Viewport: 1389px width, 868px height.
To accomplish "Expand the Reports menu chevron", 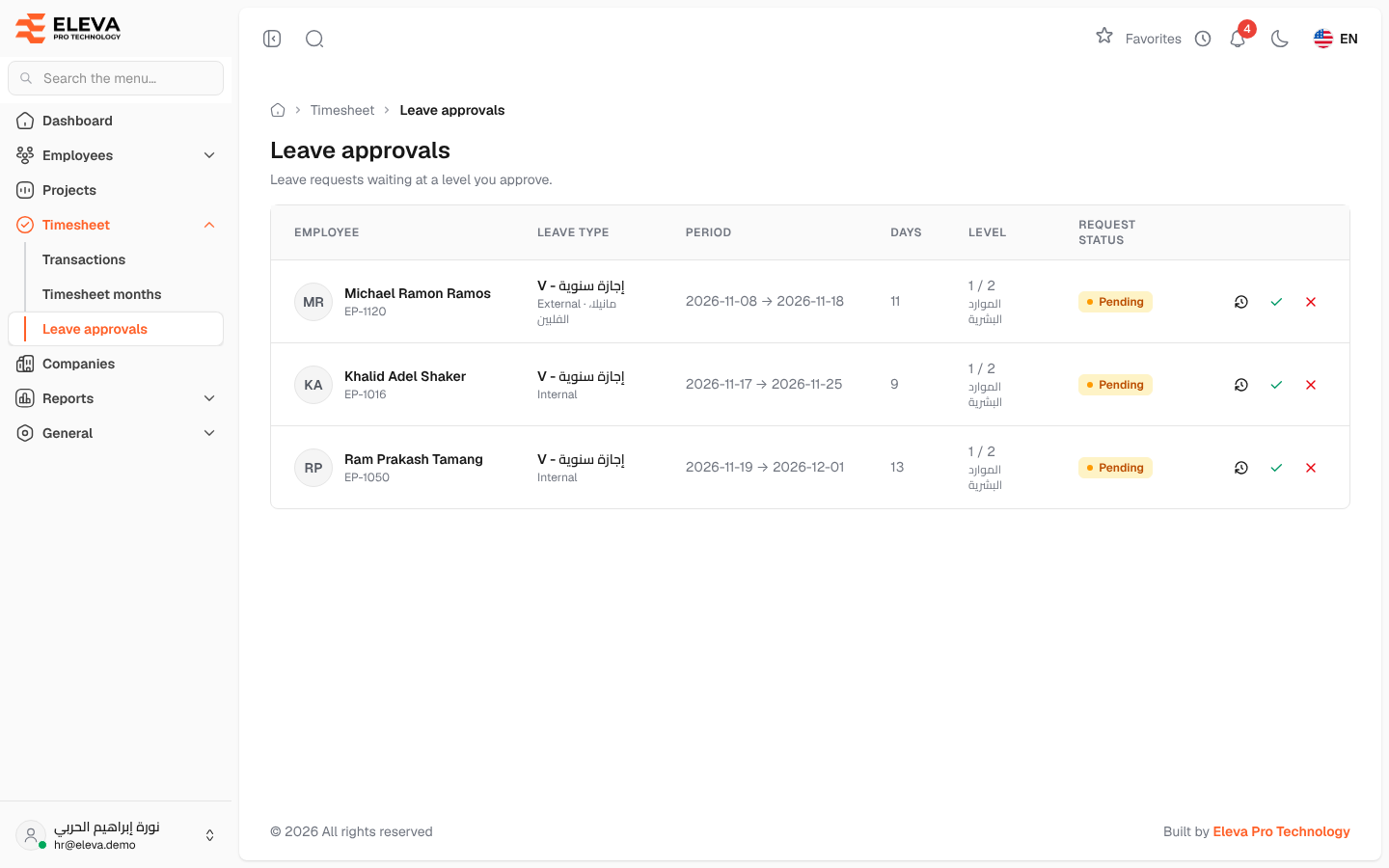I will [x=209, y=398].
